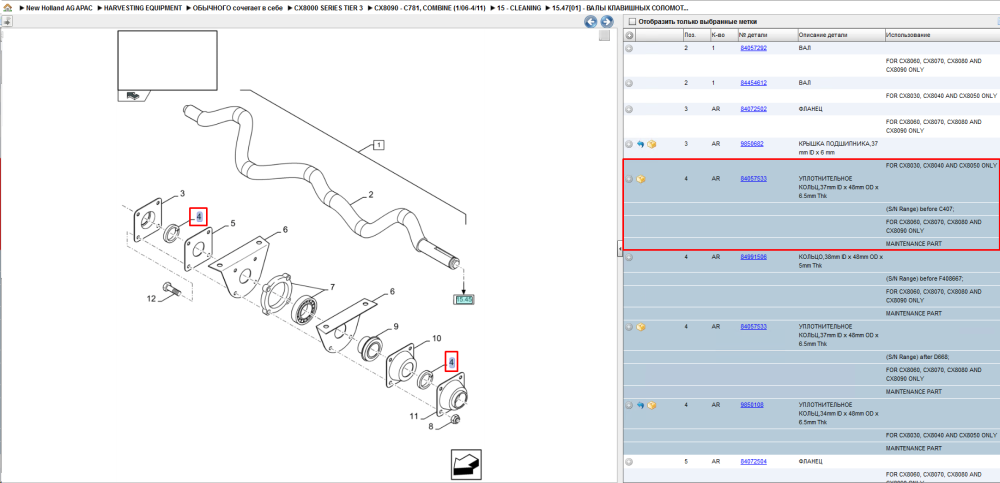Viewport: 1000px width, 483px height.
Task: Select callout 11 on the diagram
Action: (x=414, y=417)
